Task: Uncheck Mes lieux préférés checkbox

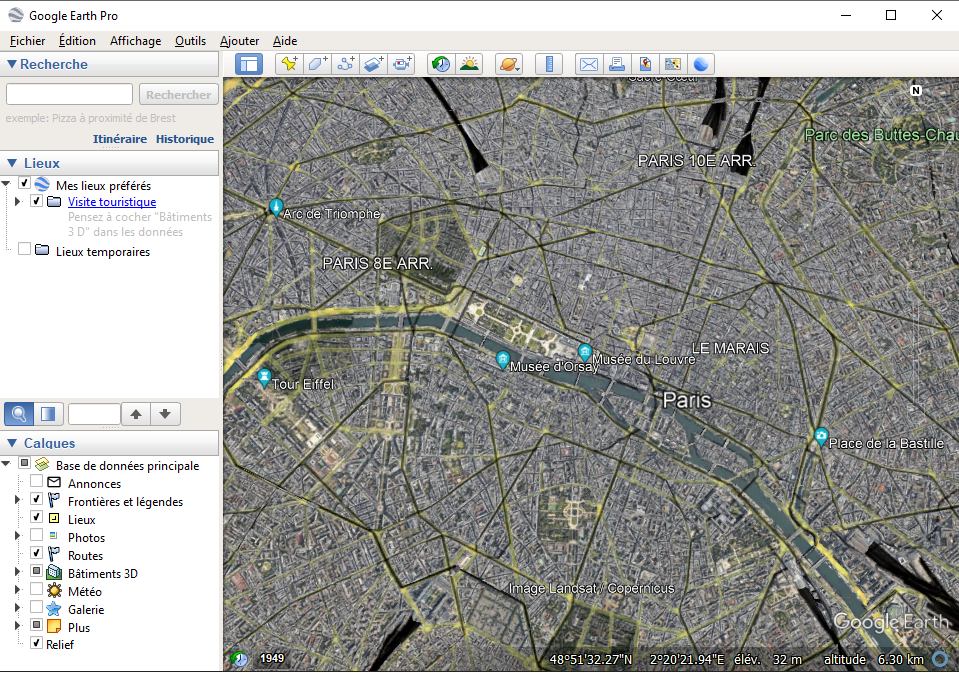Action: 24,183
